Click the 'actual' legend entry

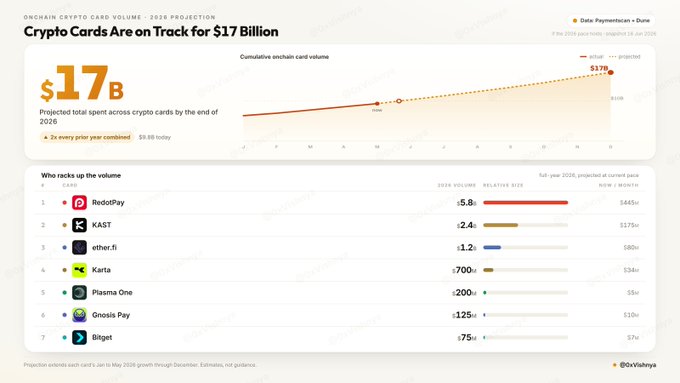[x=592, y=56]
